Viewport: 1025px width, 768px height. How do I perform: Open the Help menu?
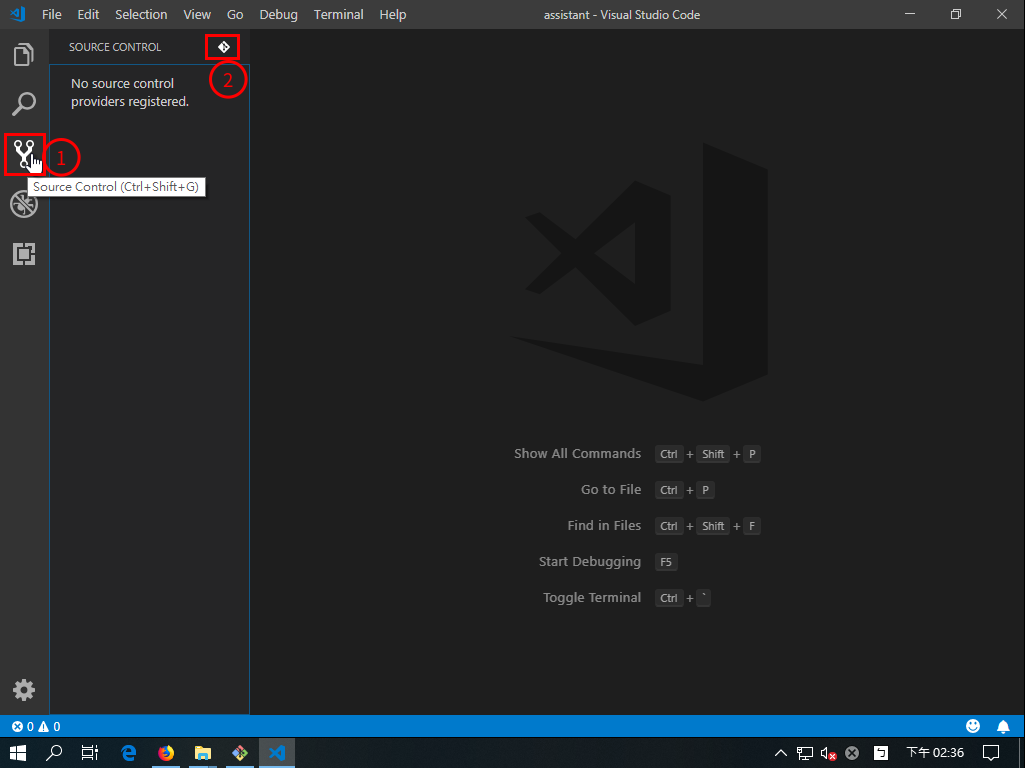click(x=393, y=15)
